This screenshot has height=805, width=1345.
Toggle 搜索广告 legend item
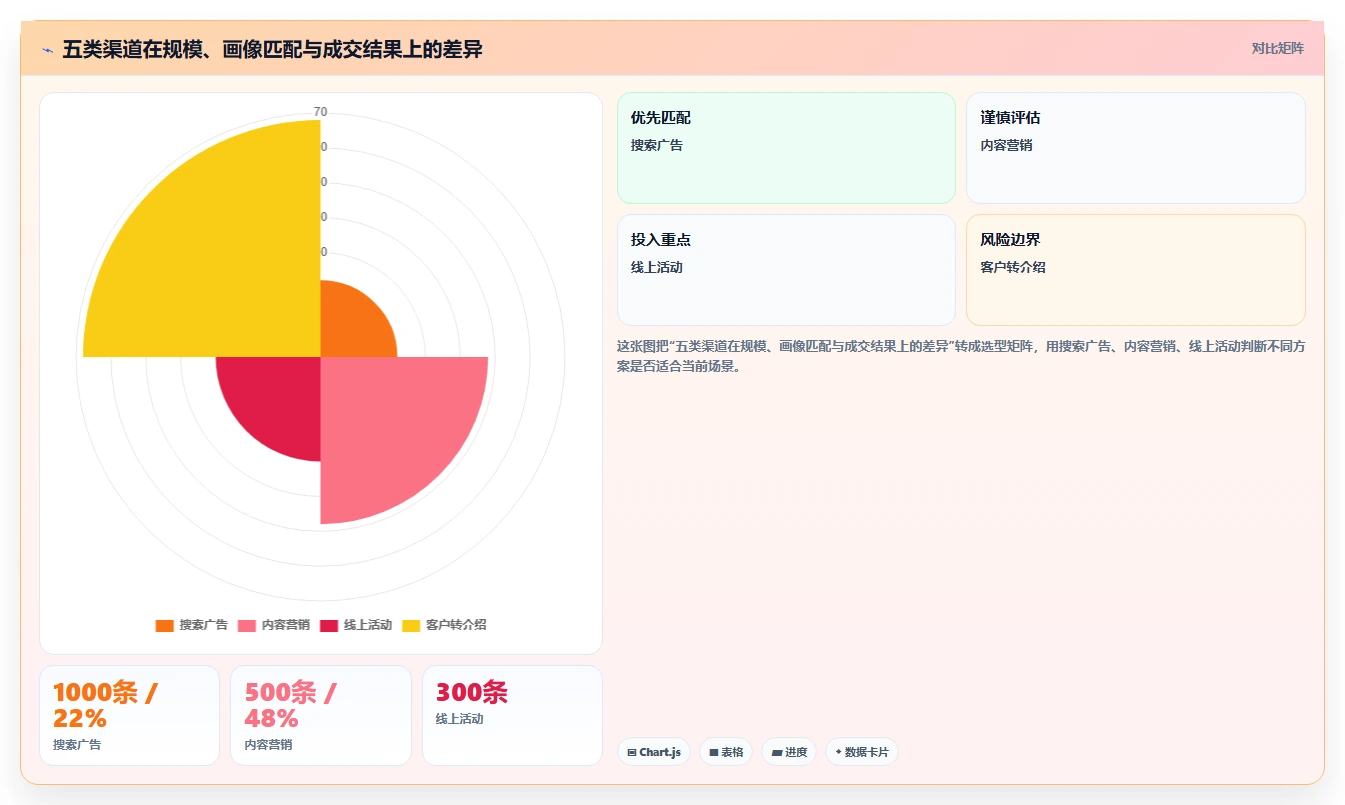tap(192, 625)
